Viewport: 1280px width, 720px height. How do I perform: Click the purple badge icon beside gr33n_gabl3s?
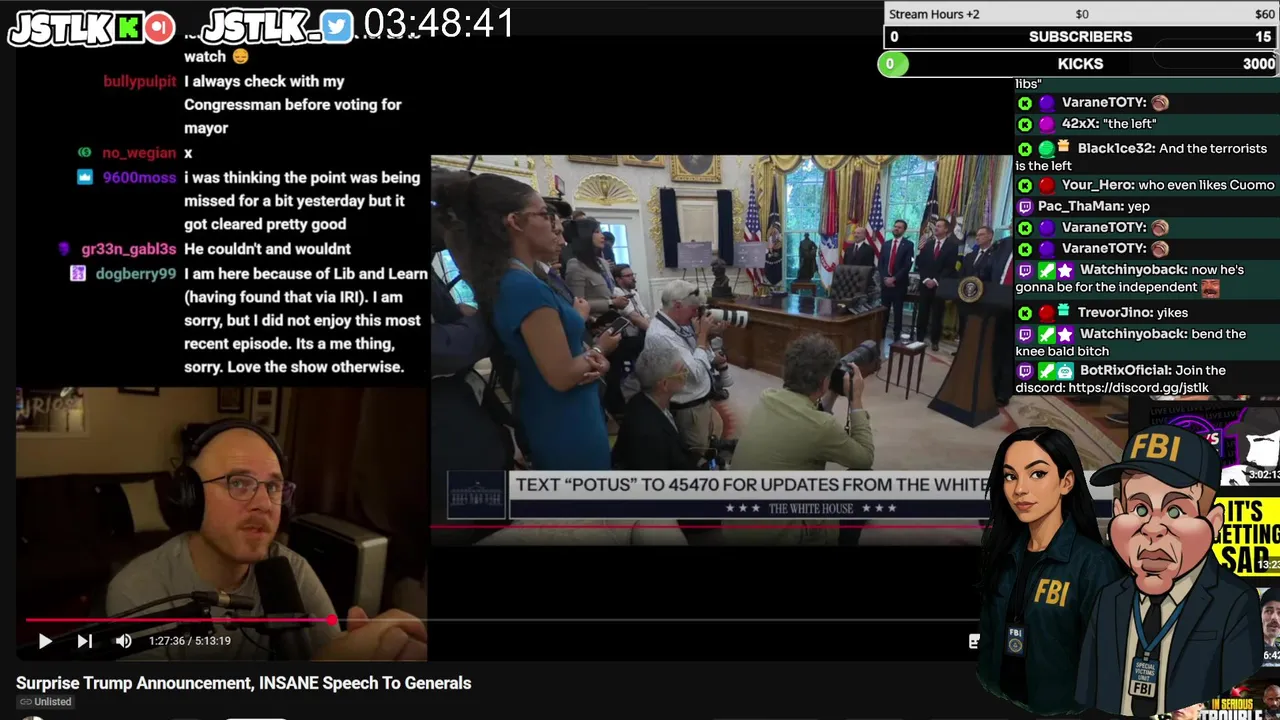[x=63, y=249]
